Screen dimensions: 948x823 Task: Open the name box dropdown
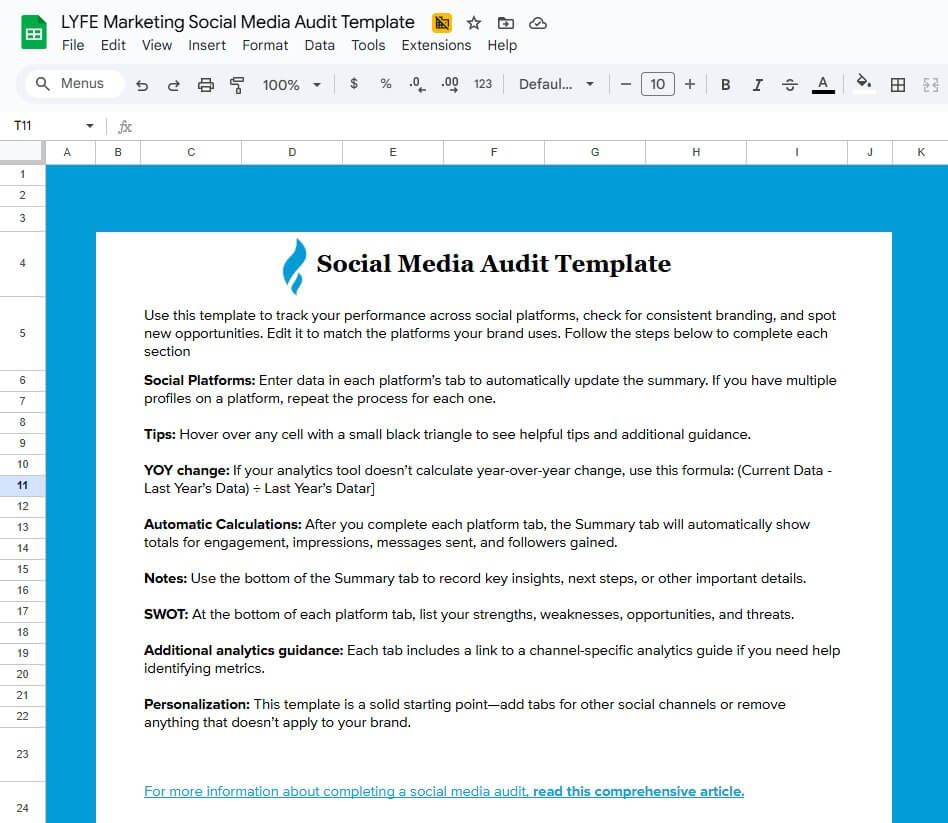[x=89, y=126]
